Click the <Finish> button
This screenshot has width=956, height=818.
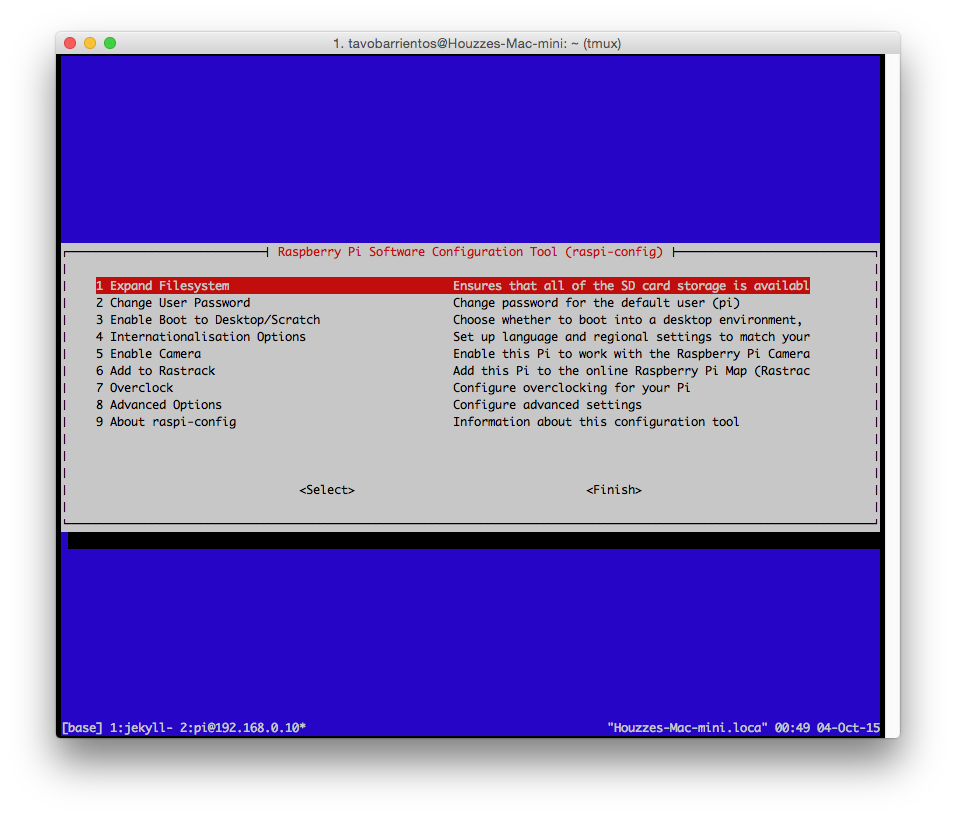(614, 490)
